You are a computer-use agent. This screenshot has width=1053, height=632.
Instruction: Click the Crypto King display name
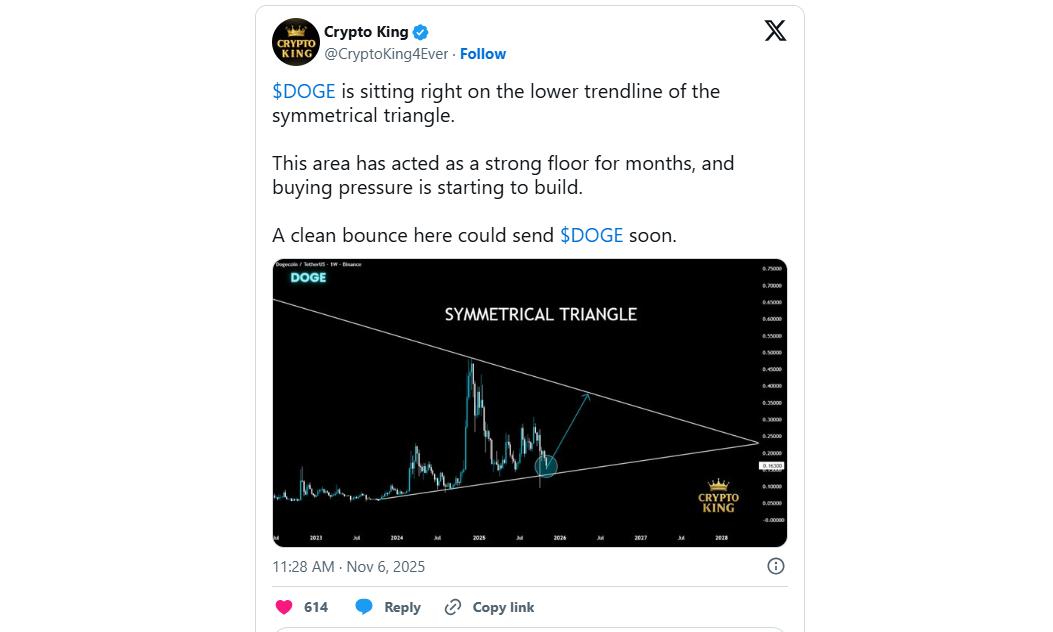pyautogui.click(x=366, y=32)
